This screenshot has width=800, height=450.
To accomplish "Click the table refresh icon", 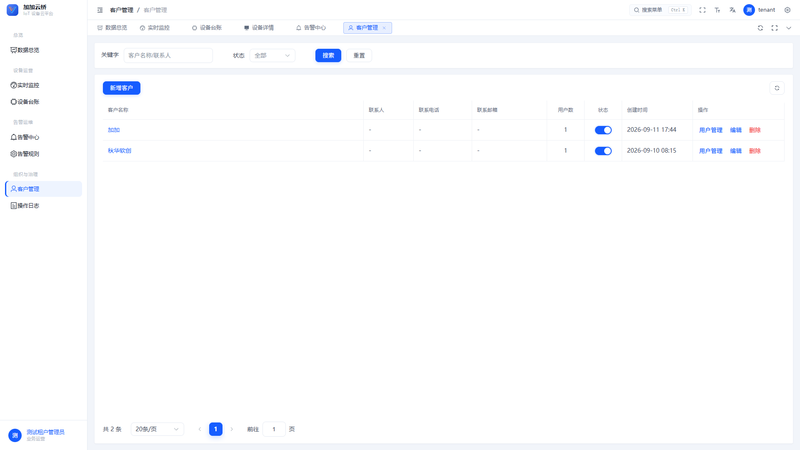I will tap(777, 88).
